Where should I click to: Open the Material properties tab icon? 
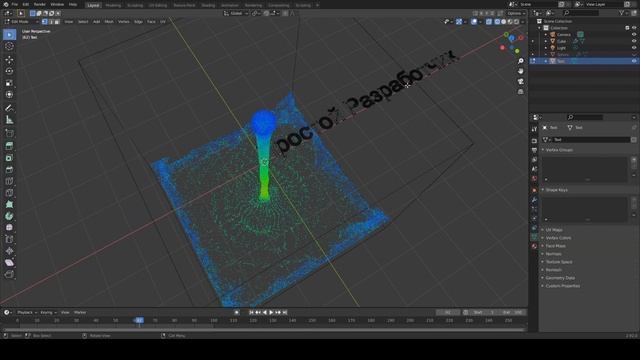(x=534, y=246)
